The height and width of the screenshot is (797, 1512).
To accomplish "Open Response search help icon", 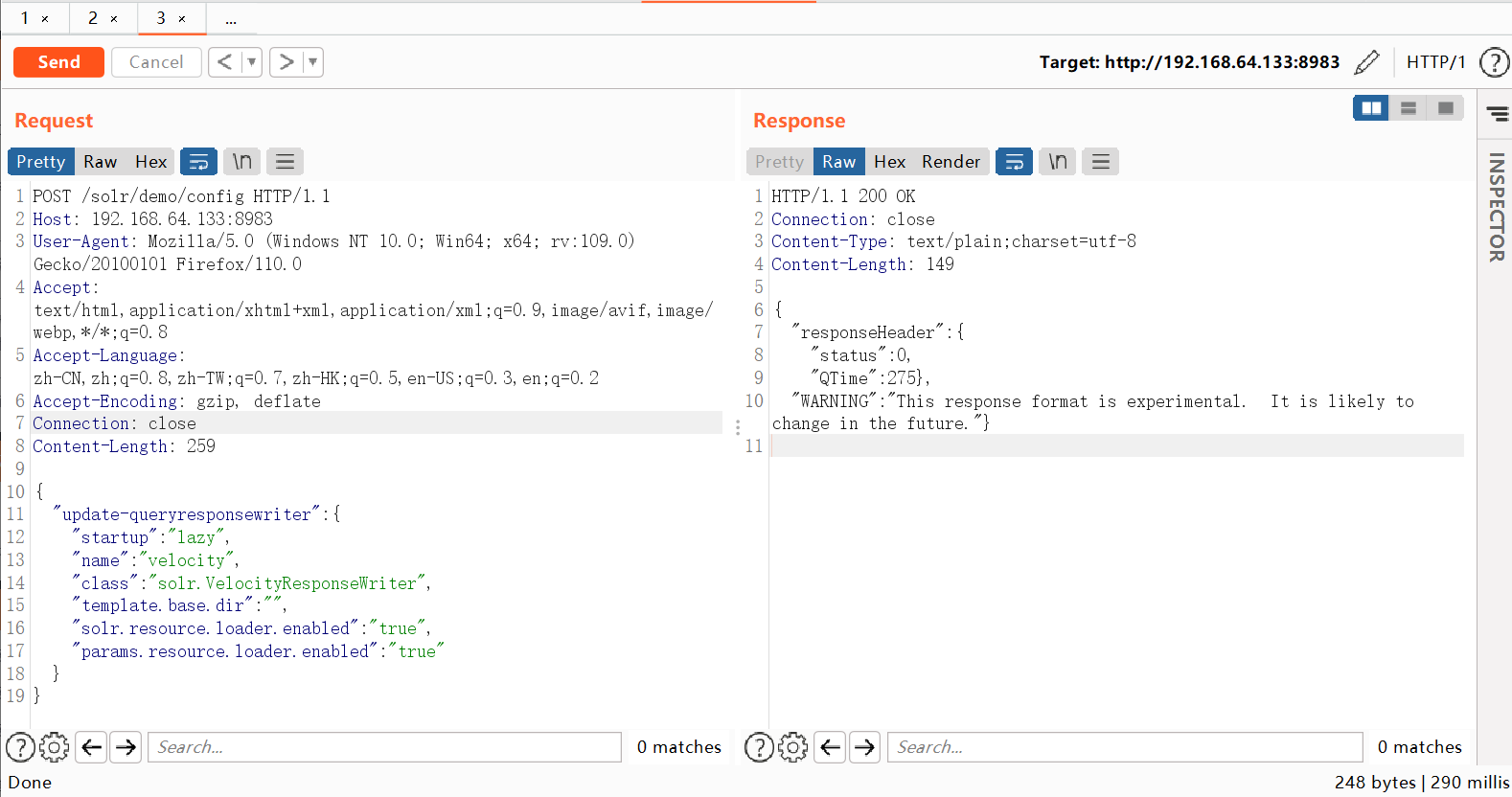I will click(759, 747).
